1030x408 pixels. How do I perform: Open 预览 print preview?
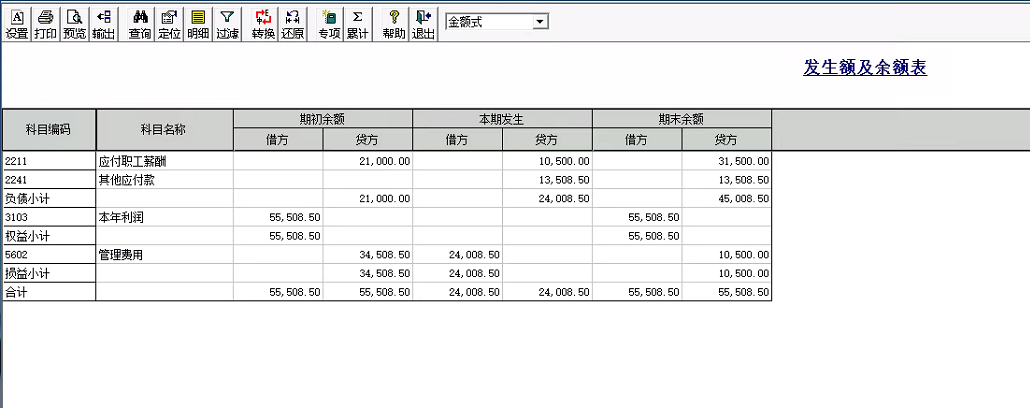coord(74,25)
